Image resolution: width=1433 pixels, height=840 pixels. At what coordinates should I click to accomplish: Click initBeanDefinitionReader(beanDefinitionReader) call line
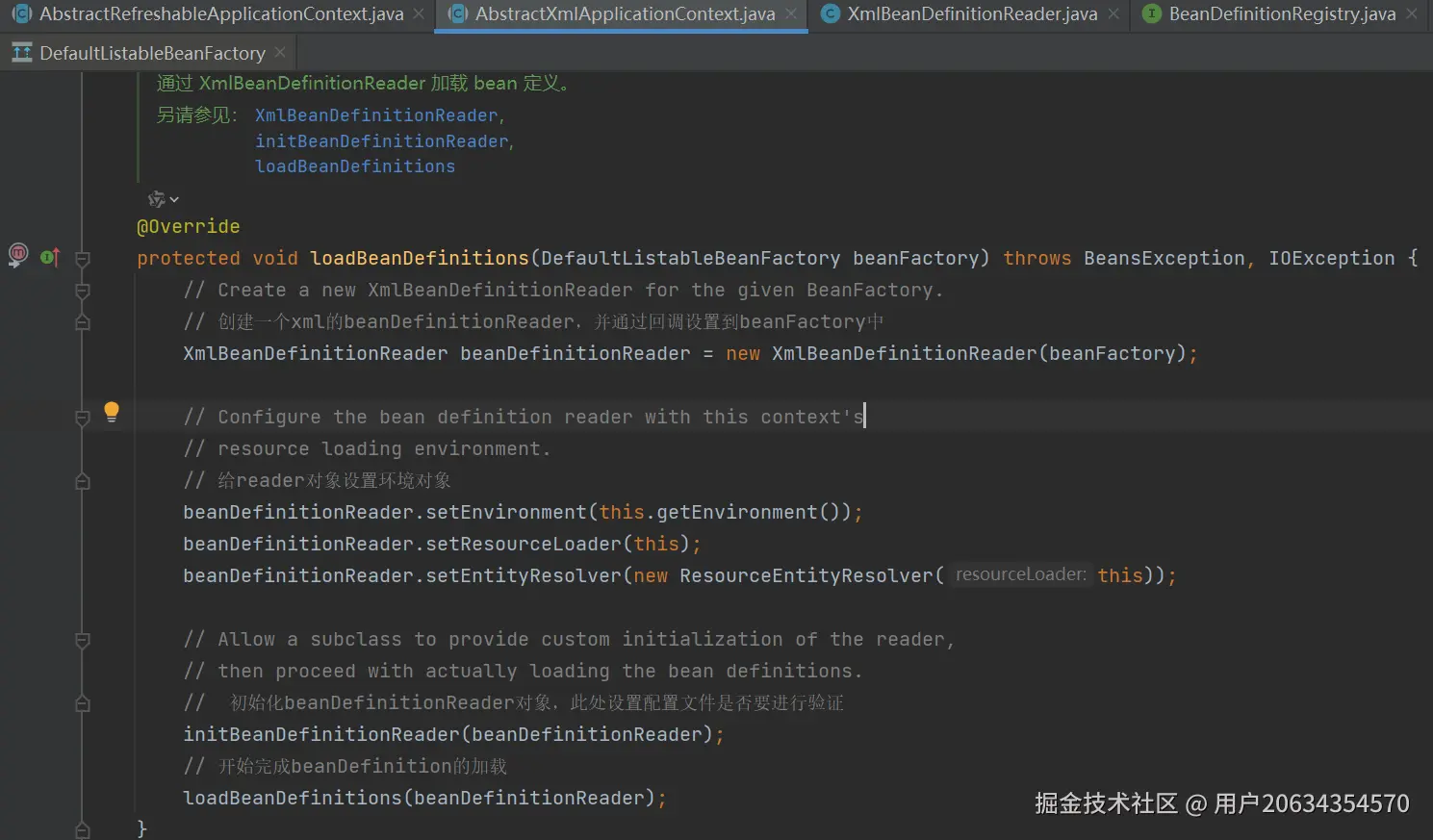(453, 734)
